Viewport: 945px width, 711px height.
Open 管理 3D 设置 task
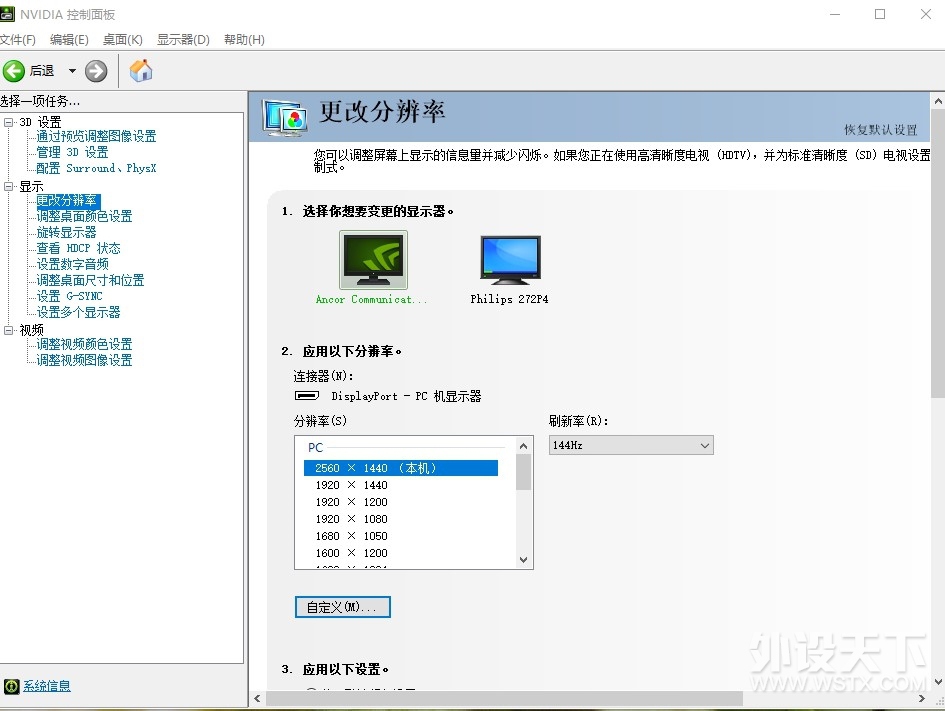[x=72, y=152]
